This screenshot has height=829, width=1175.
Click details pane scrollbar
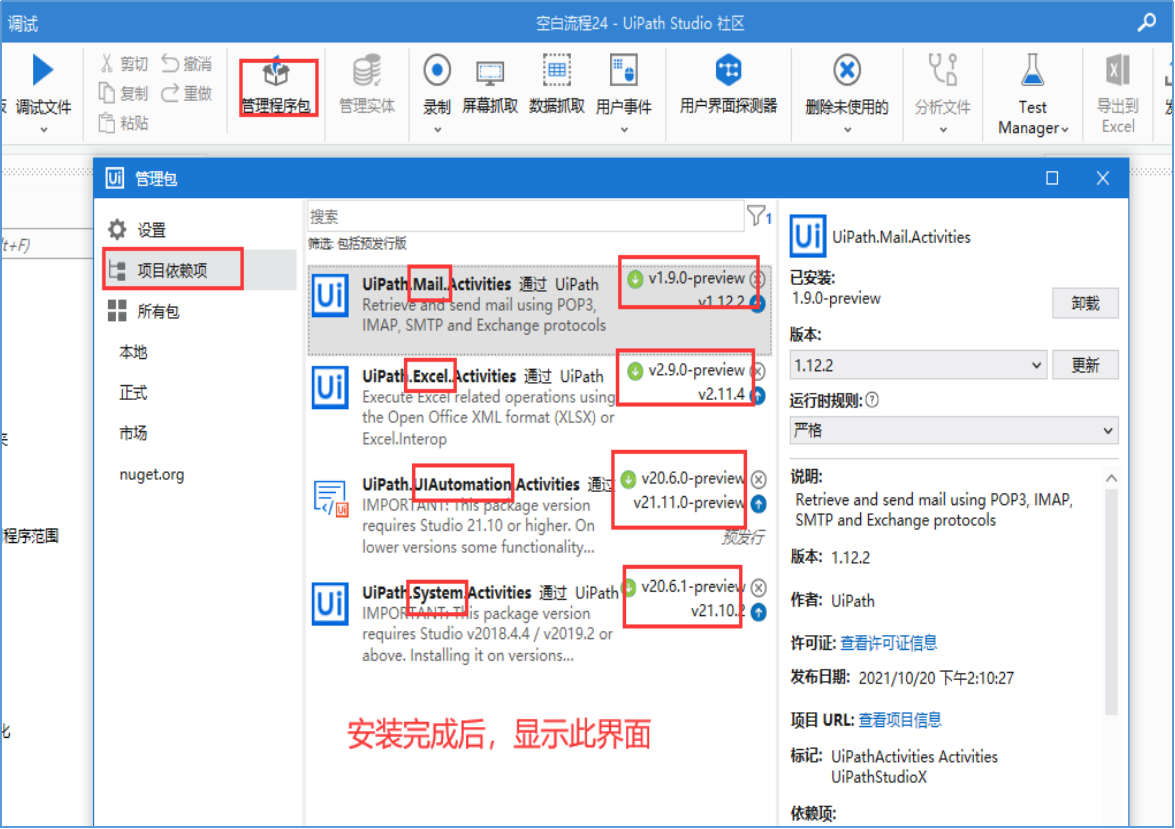point(1111,602)
